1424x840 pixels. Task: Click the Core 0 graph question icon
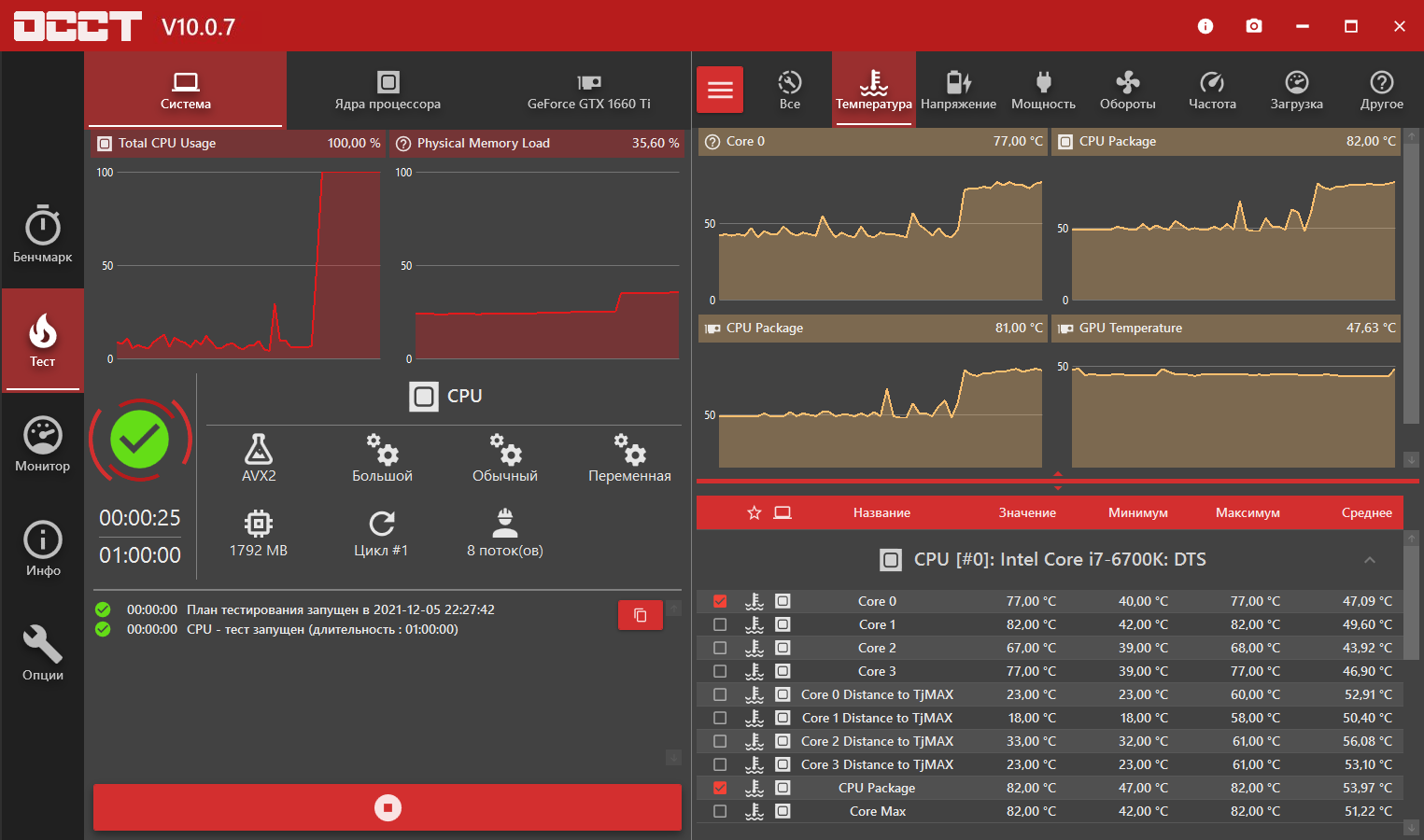712,142
